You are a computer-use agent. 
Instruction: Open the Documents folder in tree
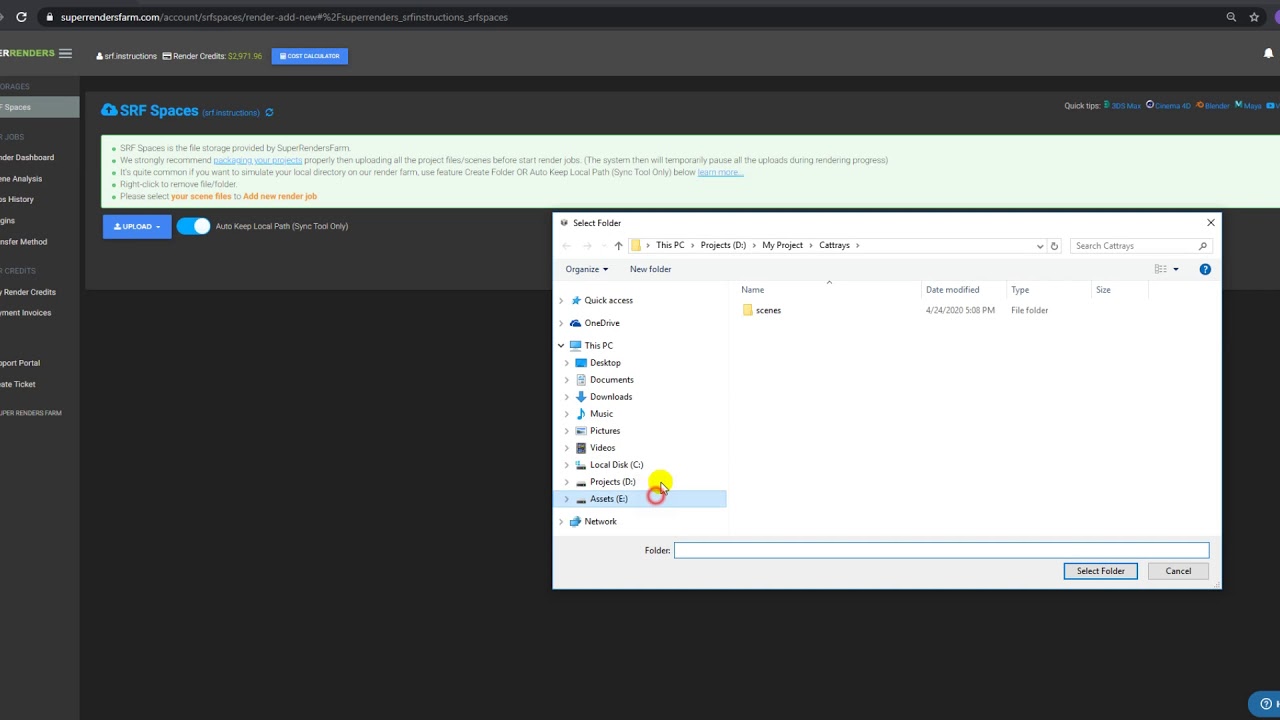pyautogui.click(x=611, y=380)
